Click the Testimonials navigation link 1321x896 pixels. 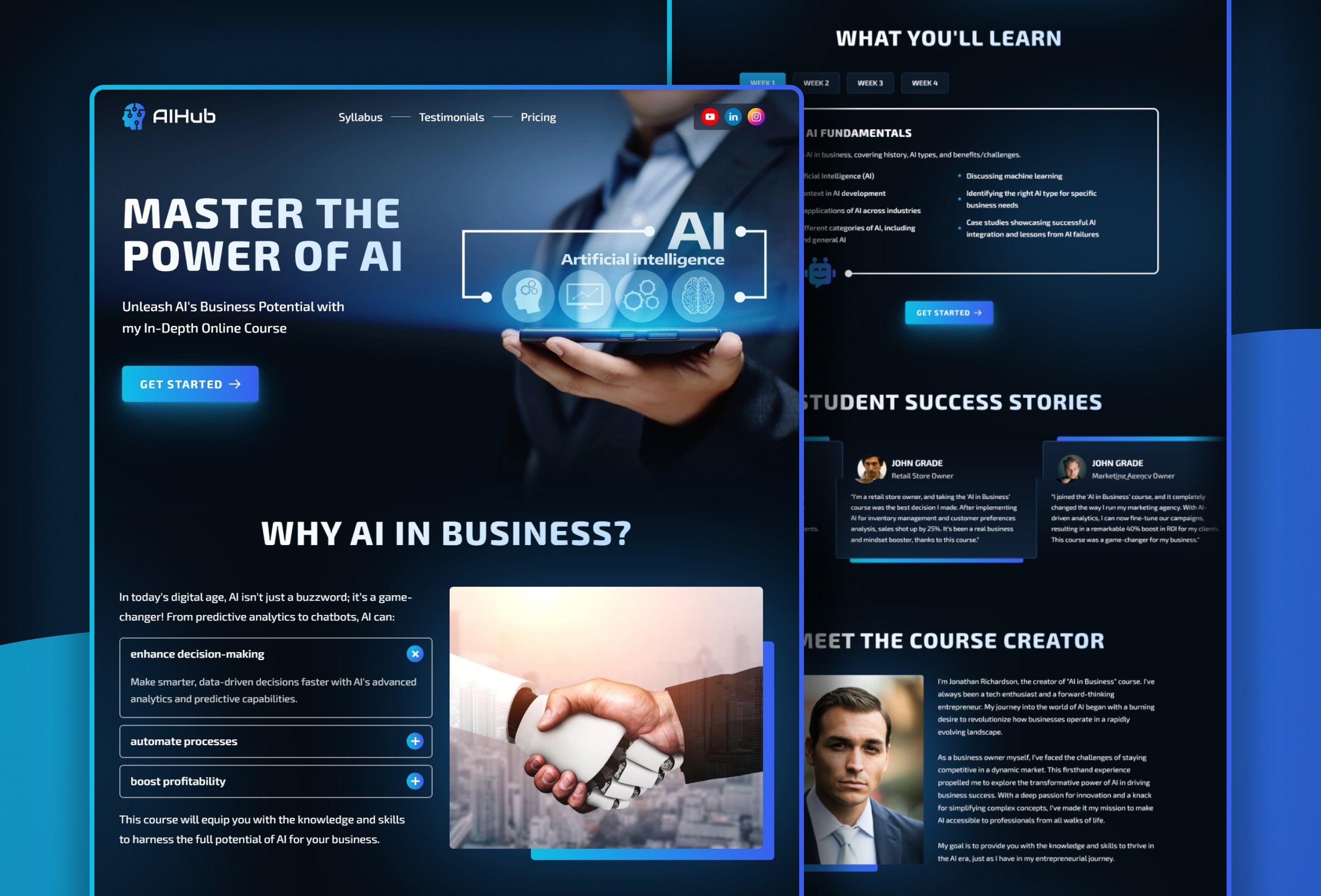(452, 117)
